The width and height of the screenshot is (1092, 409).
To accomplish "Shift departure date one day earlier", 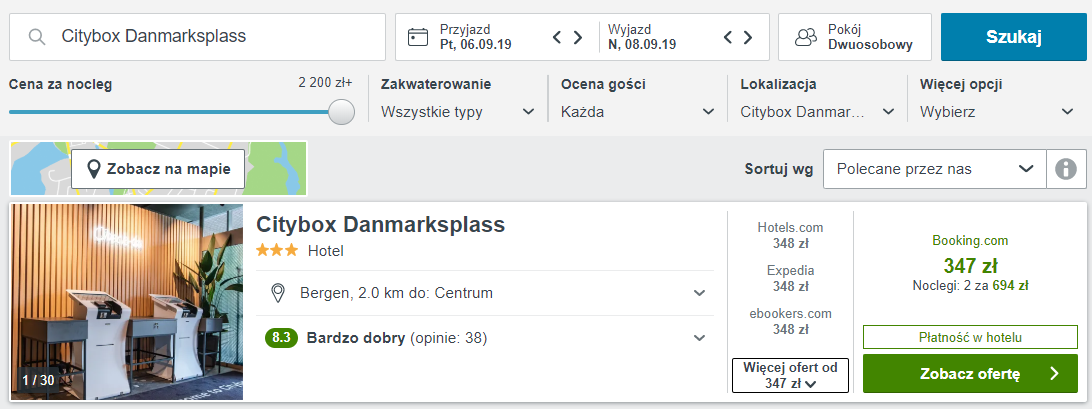I will coord(727,37).
